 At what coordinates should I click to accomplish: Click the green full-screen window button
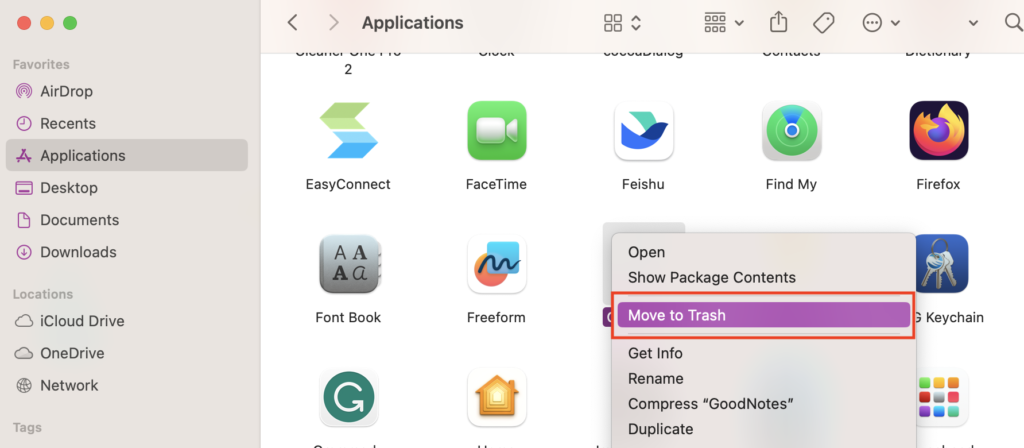point(70,22)
